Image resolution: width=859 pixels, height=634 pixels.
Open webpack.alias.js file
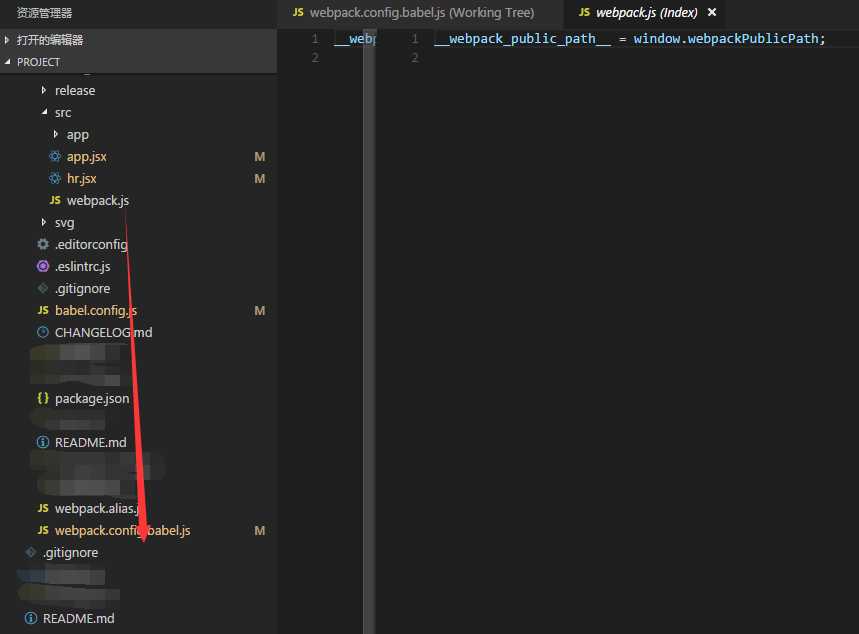[96, 509]
